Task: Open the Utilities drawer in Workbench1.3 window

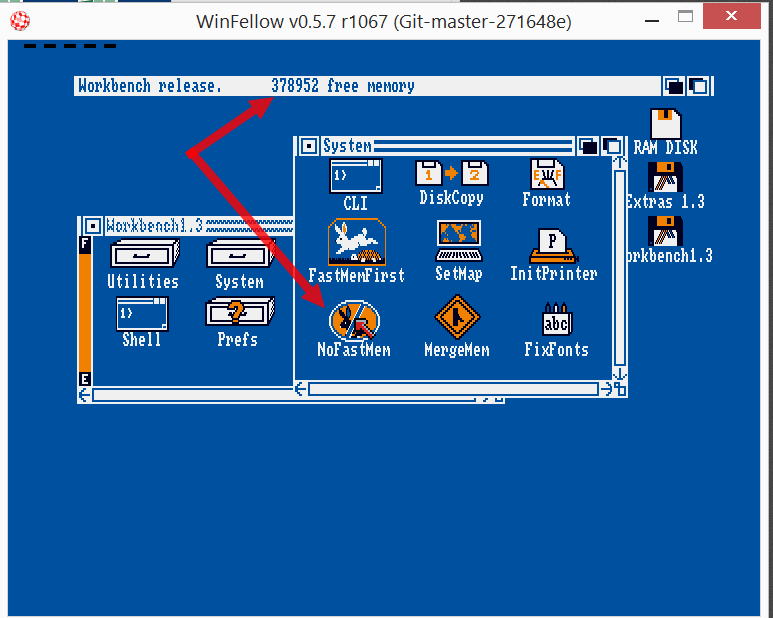Action: [x=144, y=253]
